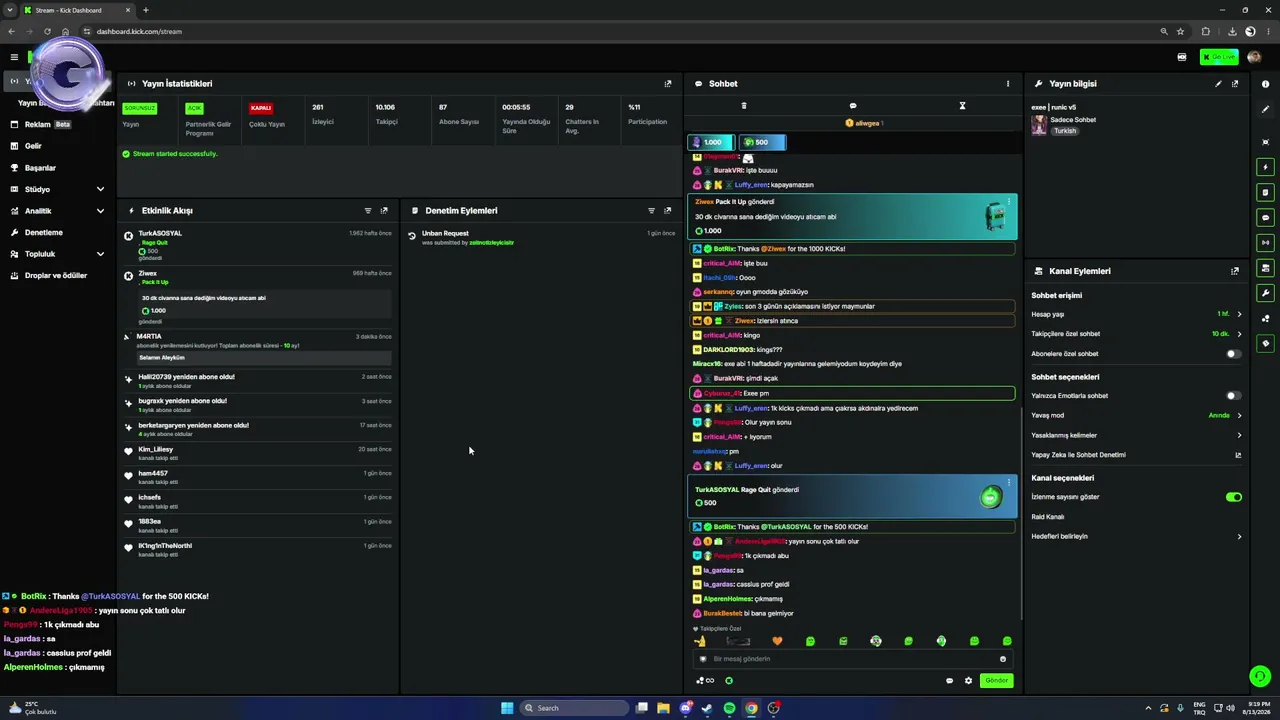Pop out the Yayın bilgisi panel
1280x720 pixels.
pyautogui.click(x=1235, y=84)
